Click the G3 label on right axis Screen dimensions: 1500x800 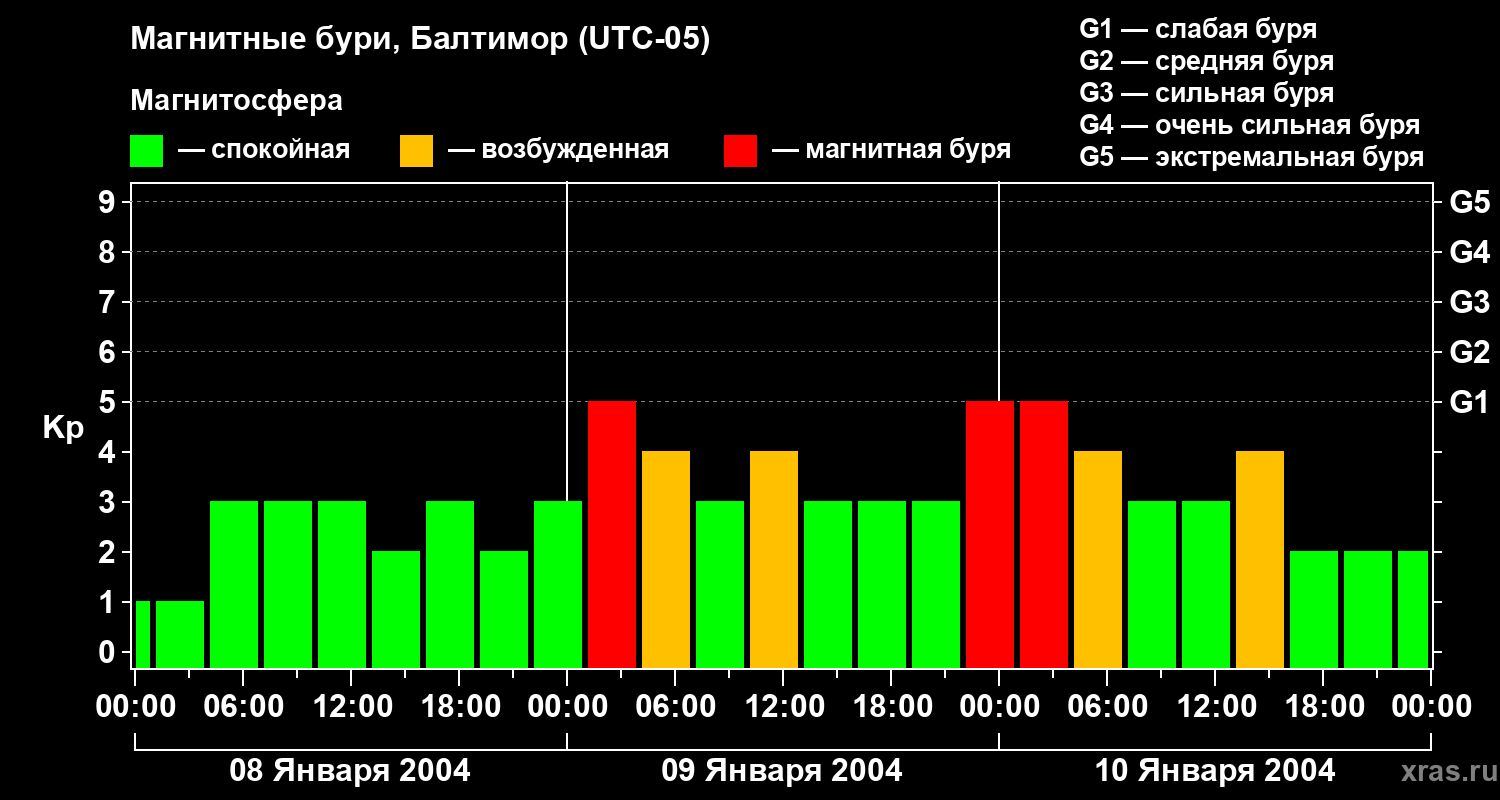click(1469, 302)
